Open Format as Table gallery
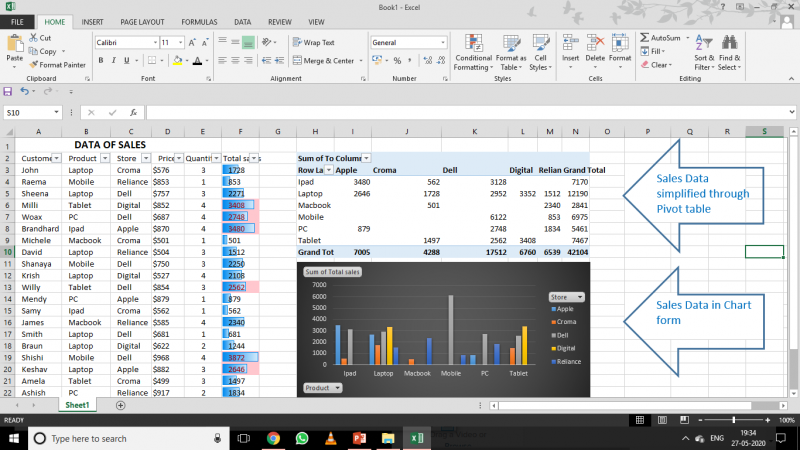The image size is (800, 450). coord(511,53)
